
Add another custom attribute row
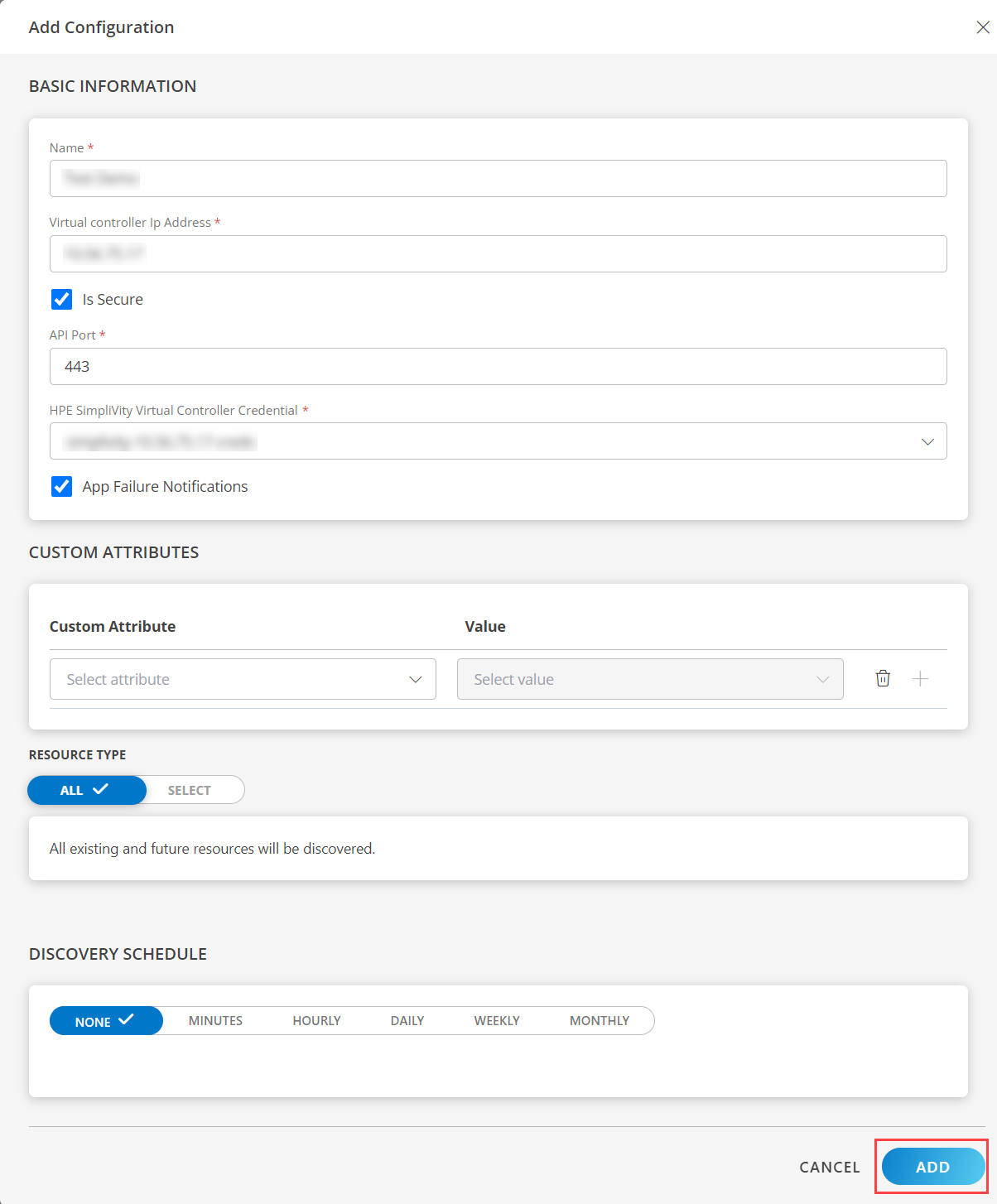[x=920, y=678]
